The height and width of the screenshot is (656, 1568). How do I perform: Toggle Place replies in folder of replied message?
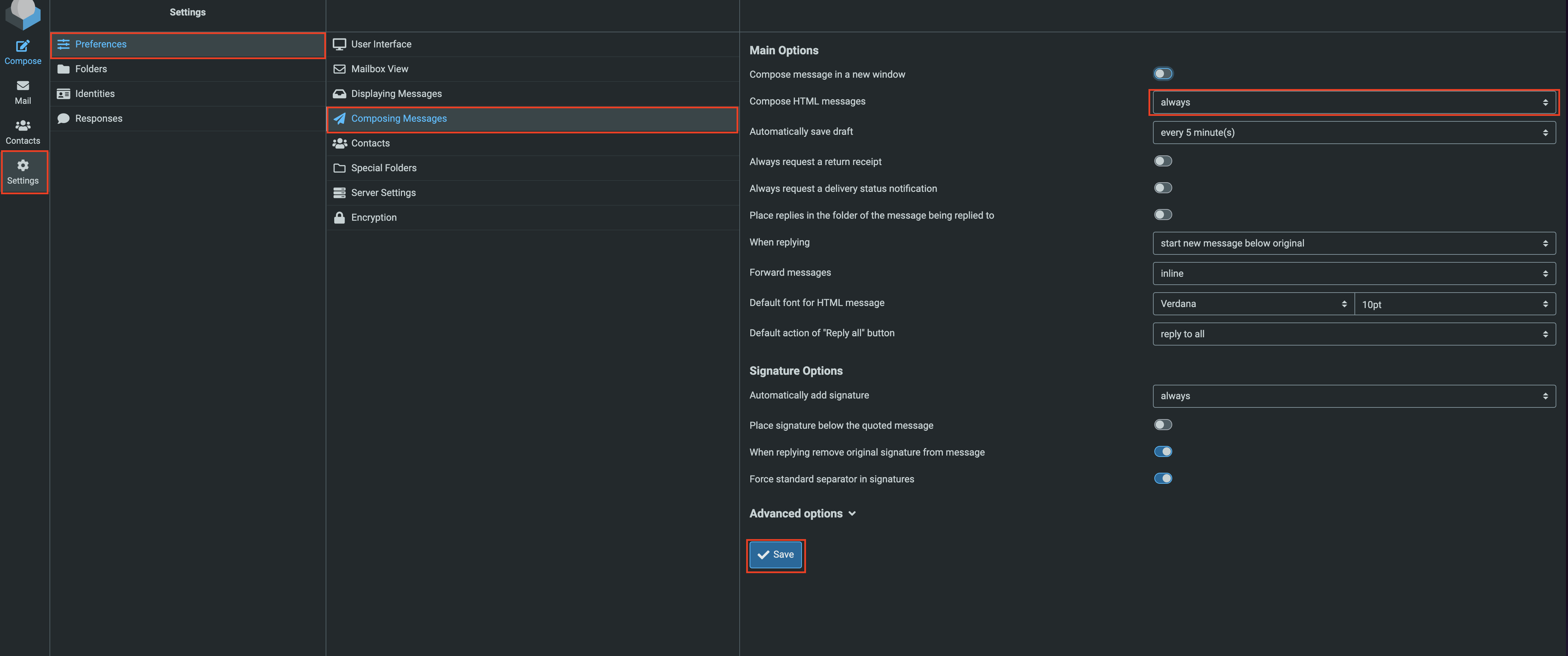click(x=1163, y=215)
